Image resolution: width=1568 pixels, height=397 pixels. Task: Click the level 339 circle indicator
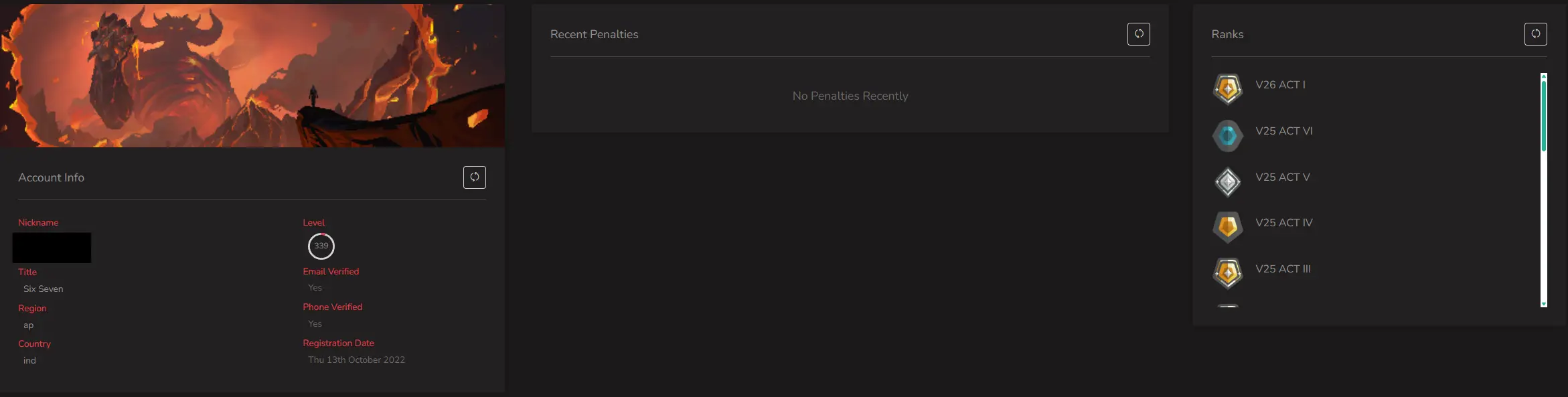coord(321,246)
